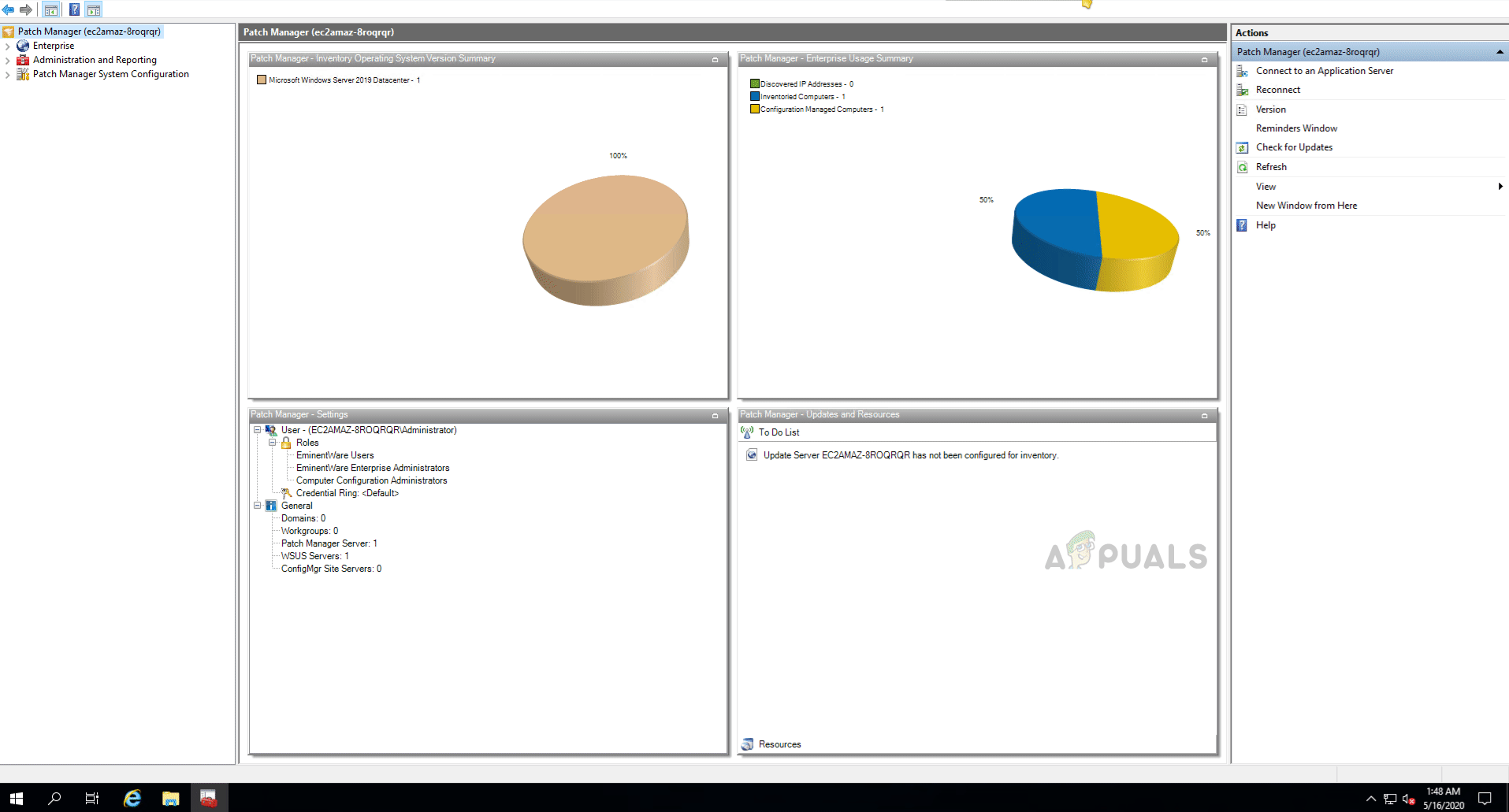Screen dimensions: 1509x812
Task: Click the Reconnect action label
Action: tap(1278, 90)
